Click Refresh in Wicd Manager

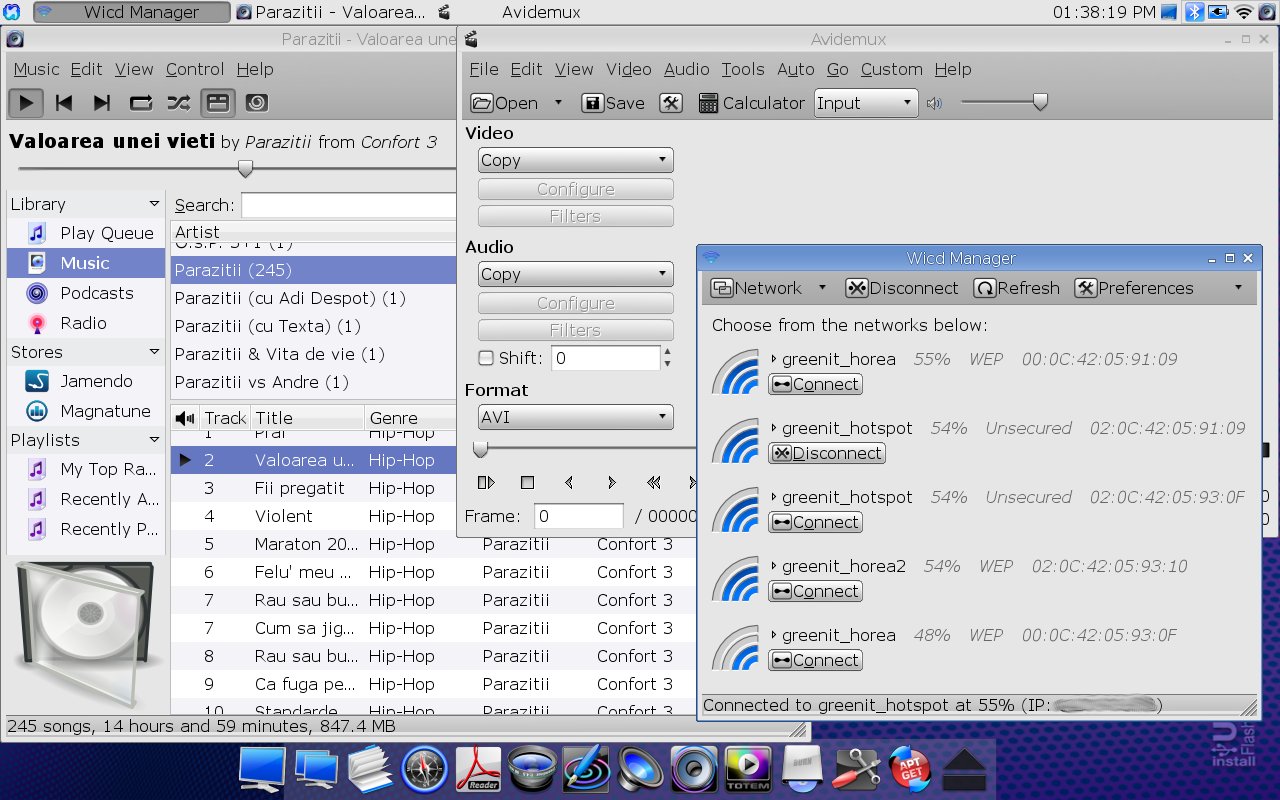1016,288
